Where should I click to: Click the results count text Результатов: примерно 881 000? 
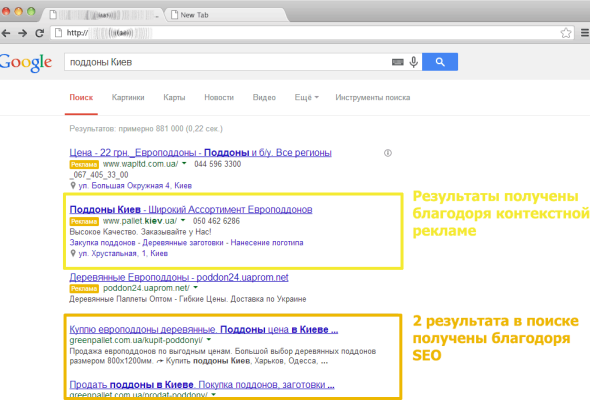(x=146, y=129)
